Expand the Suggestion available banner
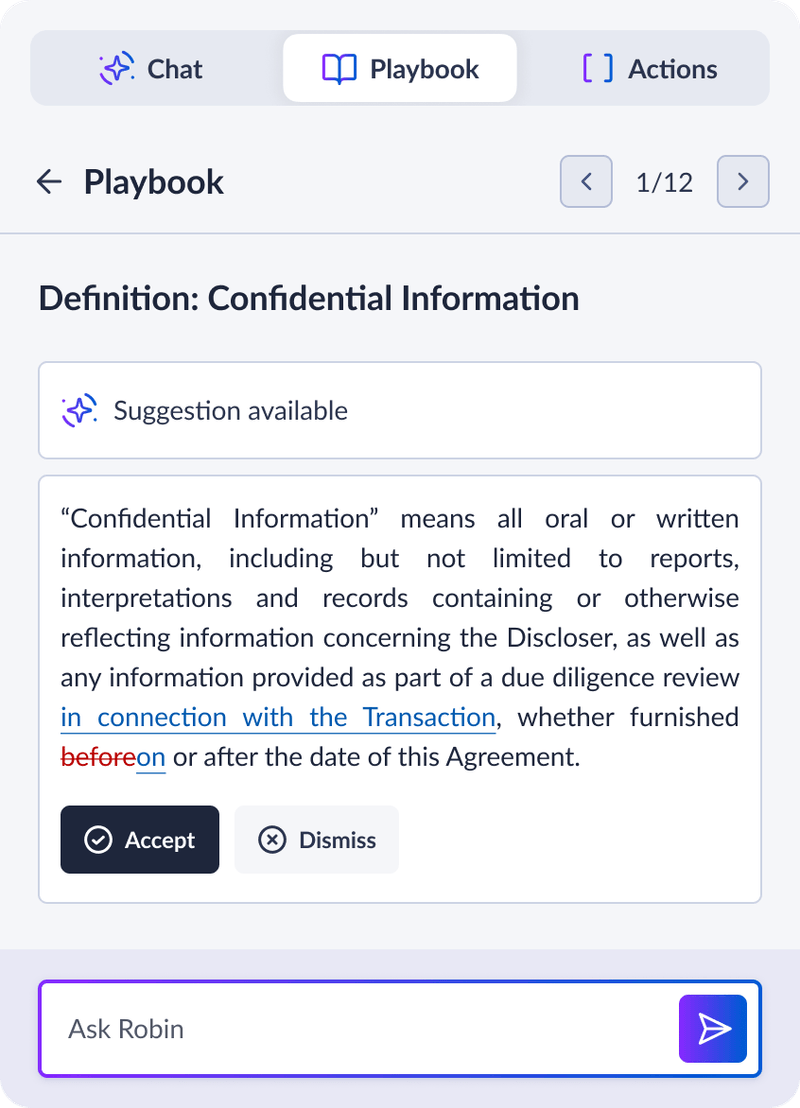This screenshot has width=800, height=1108. (400, 410)
